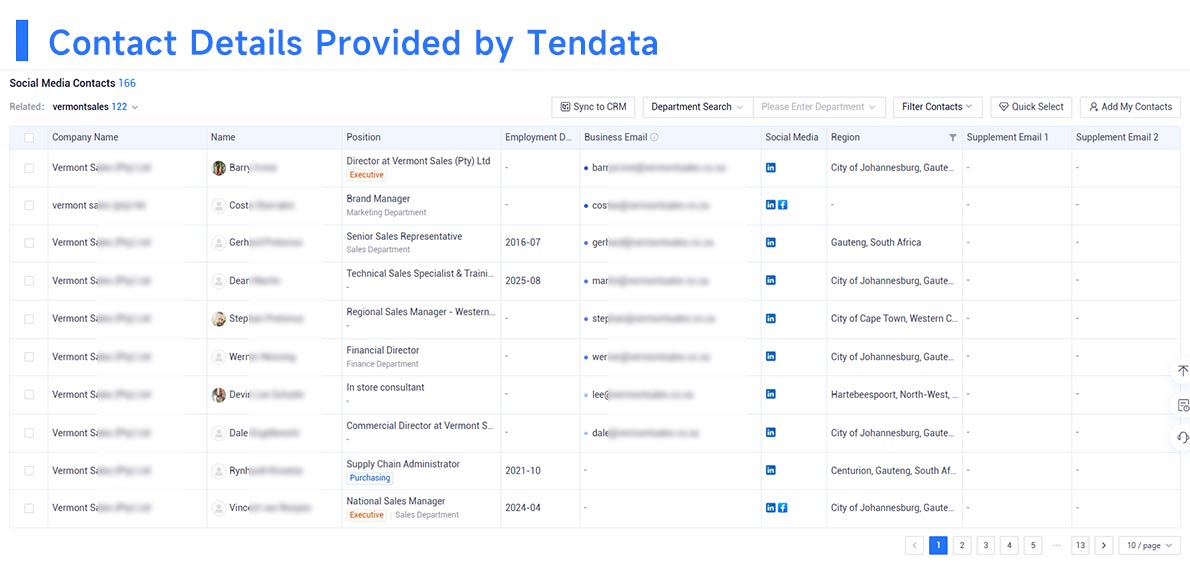
Task: Open Facebook icon in Brand Manager row
Action: pyautogui.click(x=782, y=205)
